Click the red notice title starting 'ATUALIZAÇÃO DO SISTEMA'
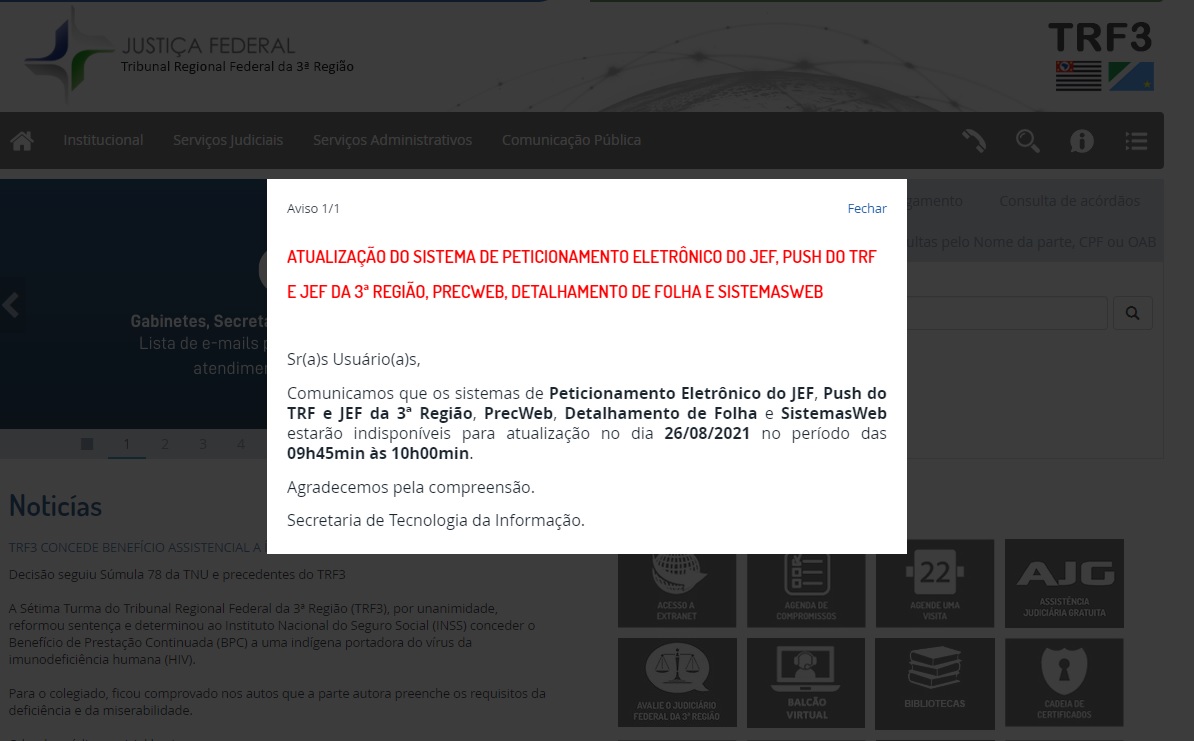This screenshot has height=741, width=1194. pos(582,274)
